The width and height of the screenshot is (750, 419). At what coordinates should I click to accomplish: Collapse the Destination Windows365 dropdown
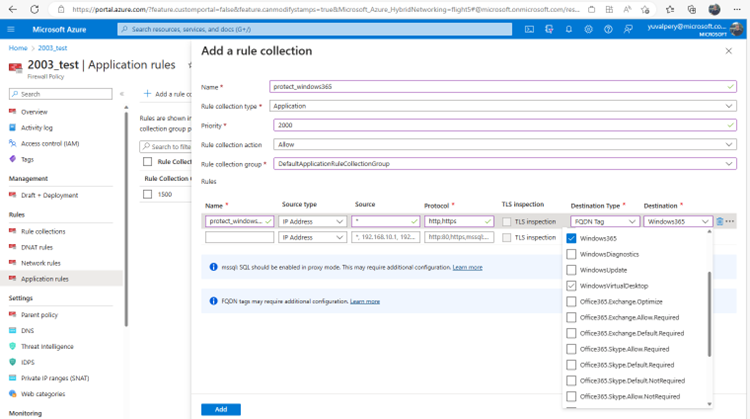coord(678,221)
